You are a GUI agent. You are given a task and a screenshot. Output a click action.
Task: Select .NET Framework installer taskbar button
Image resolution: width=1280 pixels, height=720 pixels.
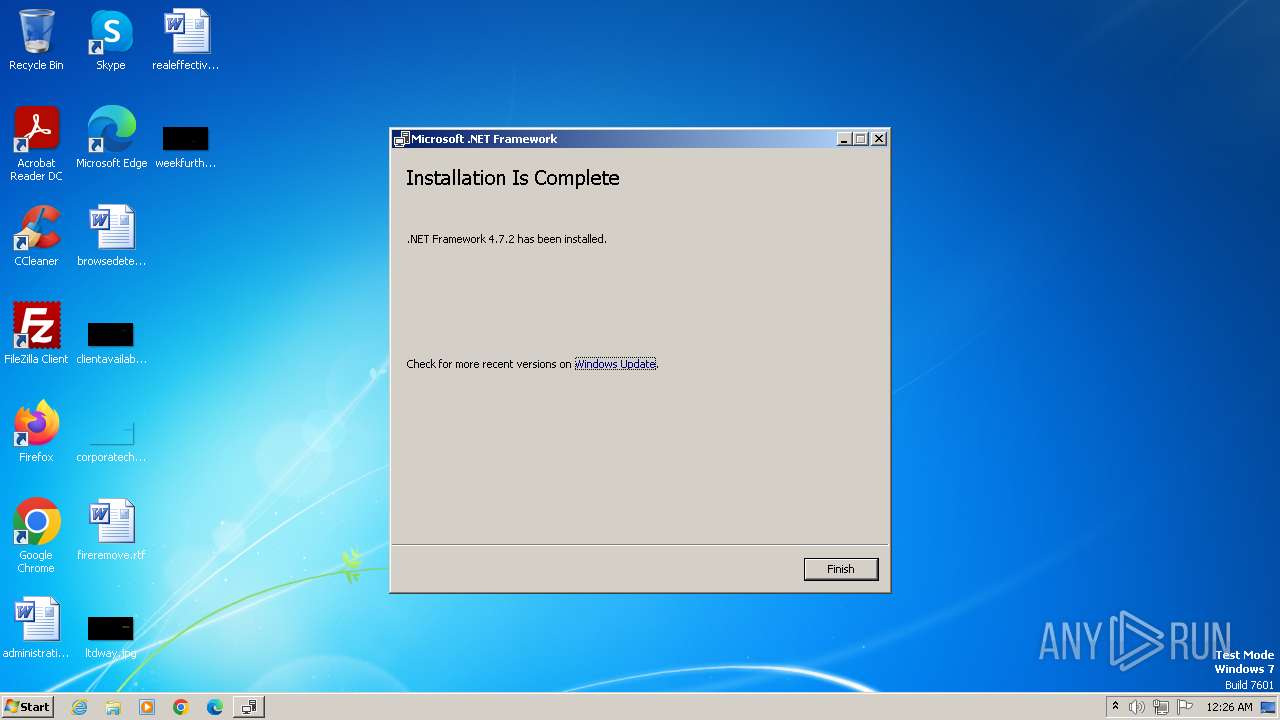pyautogui.click(x=249, y=707)
